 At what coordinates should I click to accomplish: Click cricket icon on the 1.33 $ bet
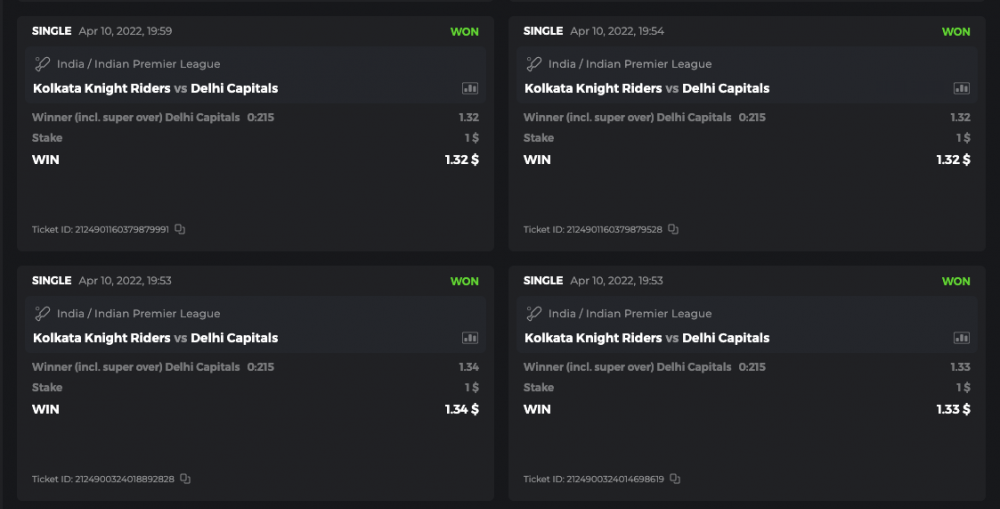[534, 314]
